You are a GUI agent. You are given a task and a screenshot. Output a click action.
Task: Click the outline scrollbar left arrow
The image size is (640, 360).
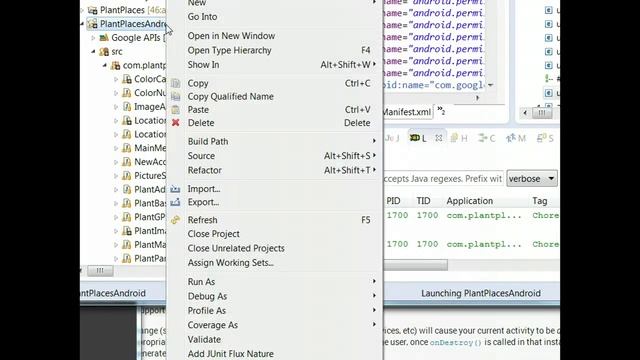click(x=525, y=113)
